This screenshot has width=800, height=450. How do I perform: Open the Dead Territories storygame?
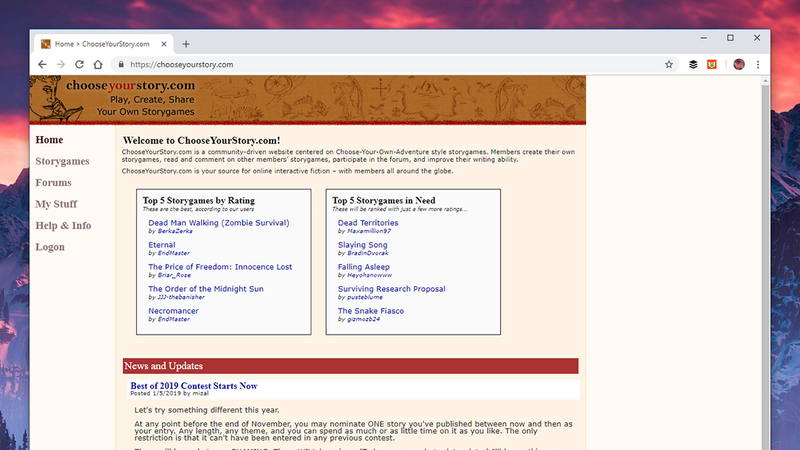point(368,223)
